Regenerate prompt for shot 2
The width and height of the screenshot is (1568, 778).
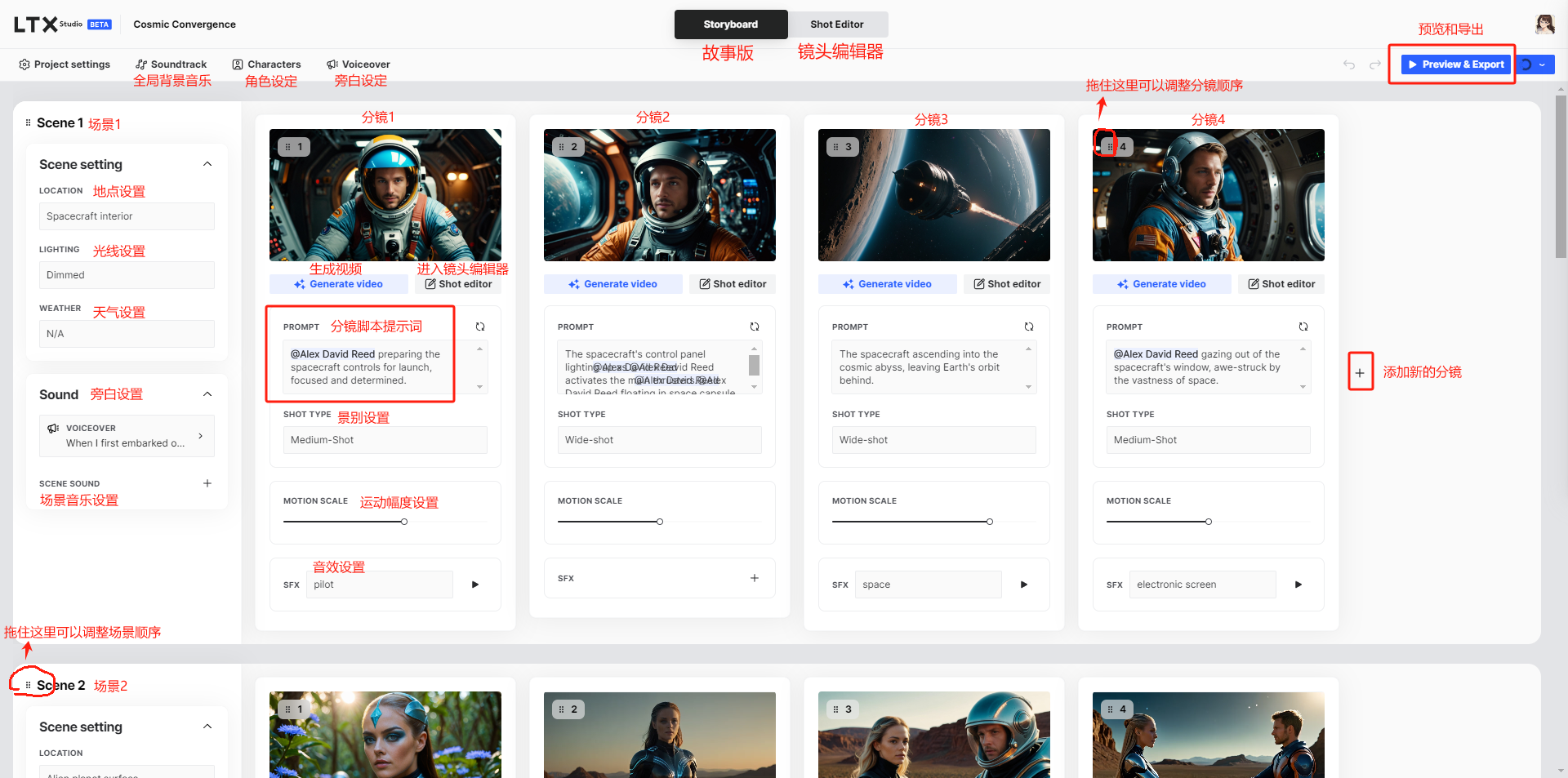(755, 327)
